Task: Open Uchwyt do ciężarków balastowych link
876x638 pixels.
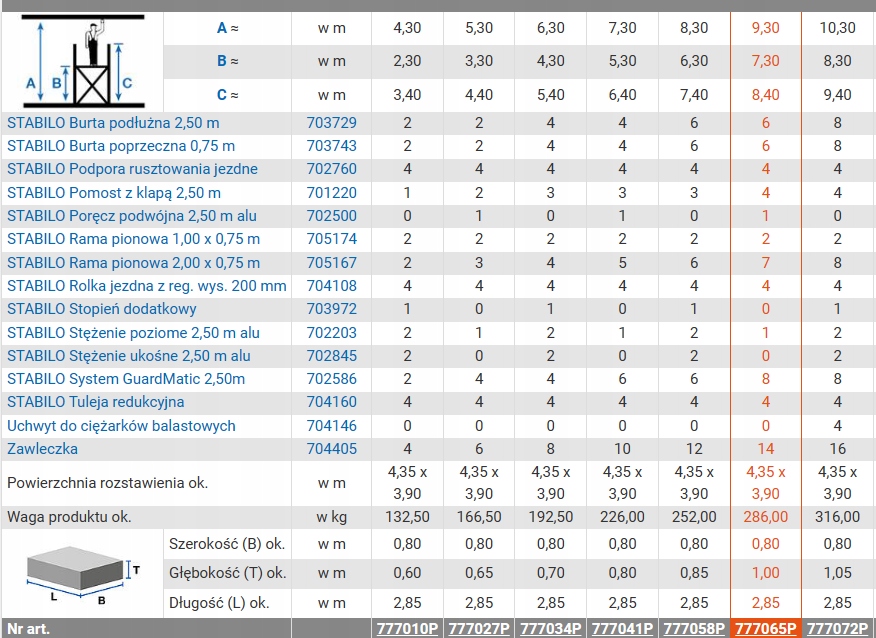Action: point(121,426)
